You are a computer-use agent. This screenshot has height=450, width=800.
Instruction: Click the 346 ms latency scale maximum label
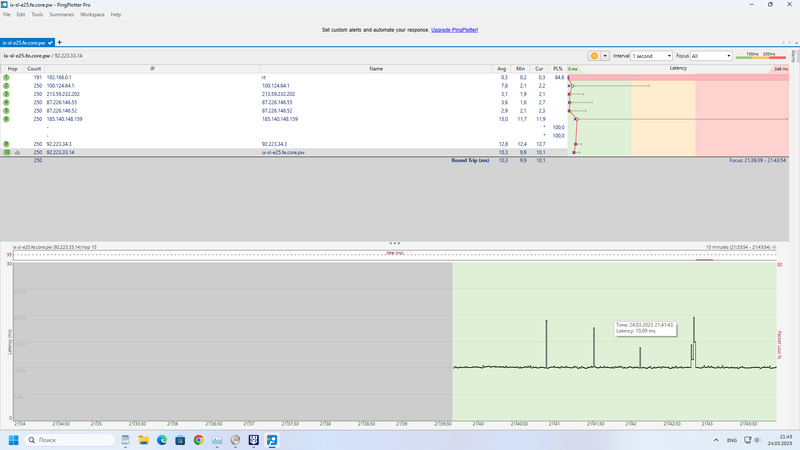(x=781, y=69)
